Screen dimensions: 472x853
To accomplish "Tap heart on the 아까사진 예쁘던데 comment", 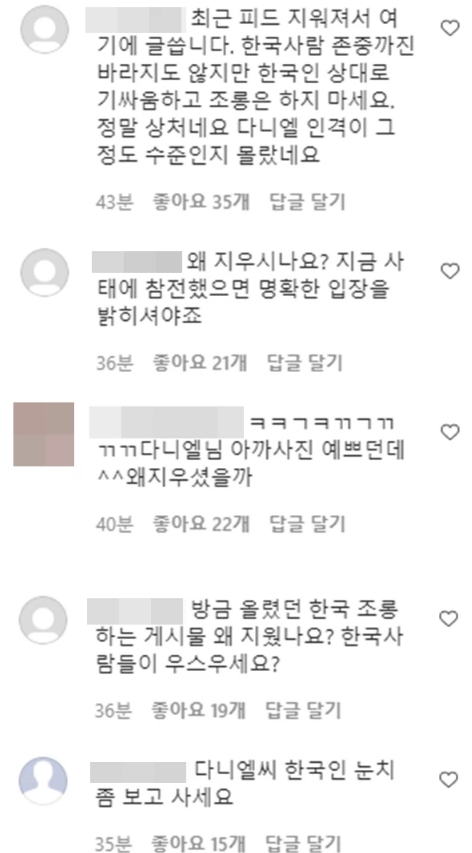I will [x=450, y=432].
